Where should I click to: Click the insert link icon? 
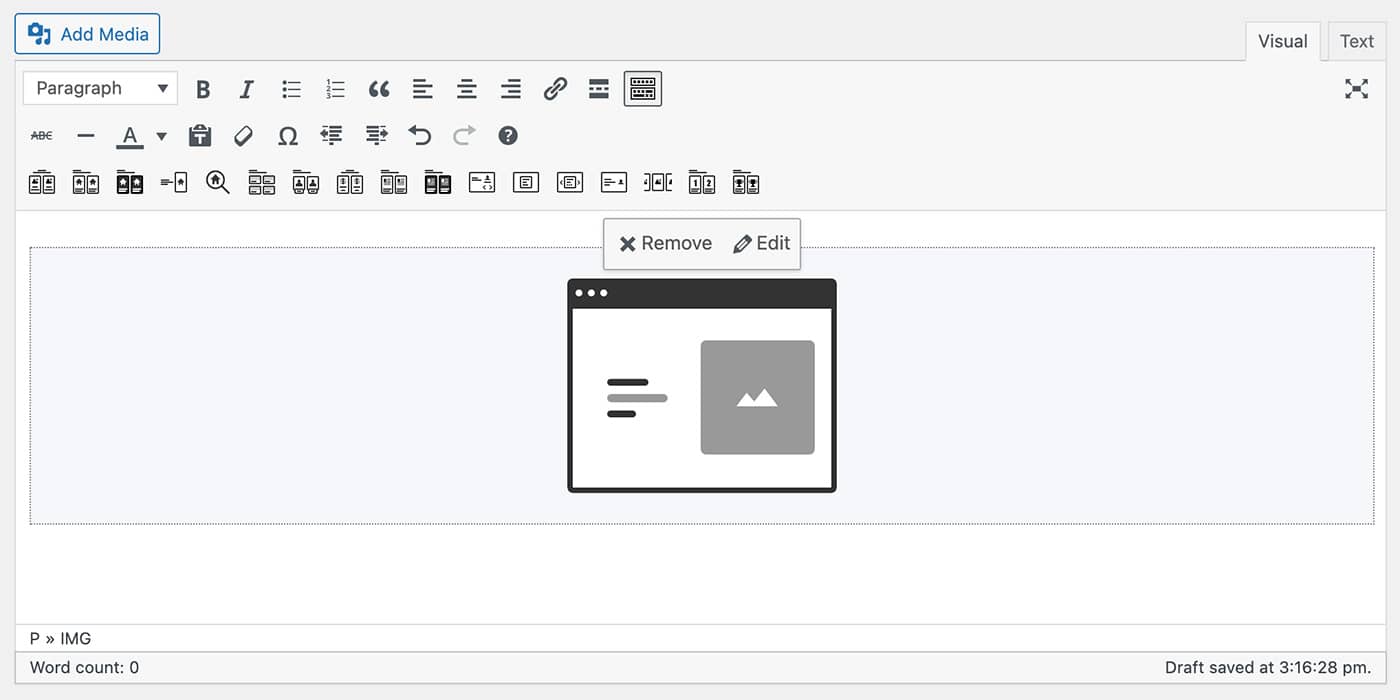coord(555,89)
